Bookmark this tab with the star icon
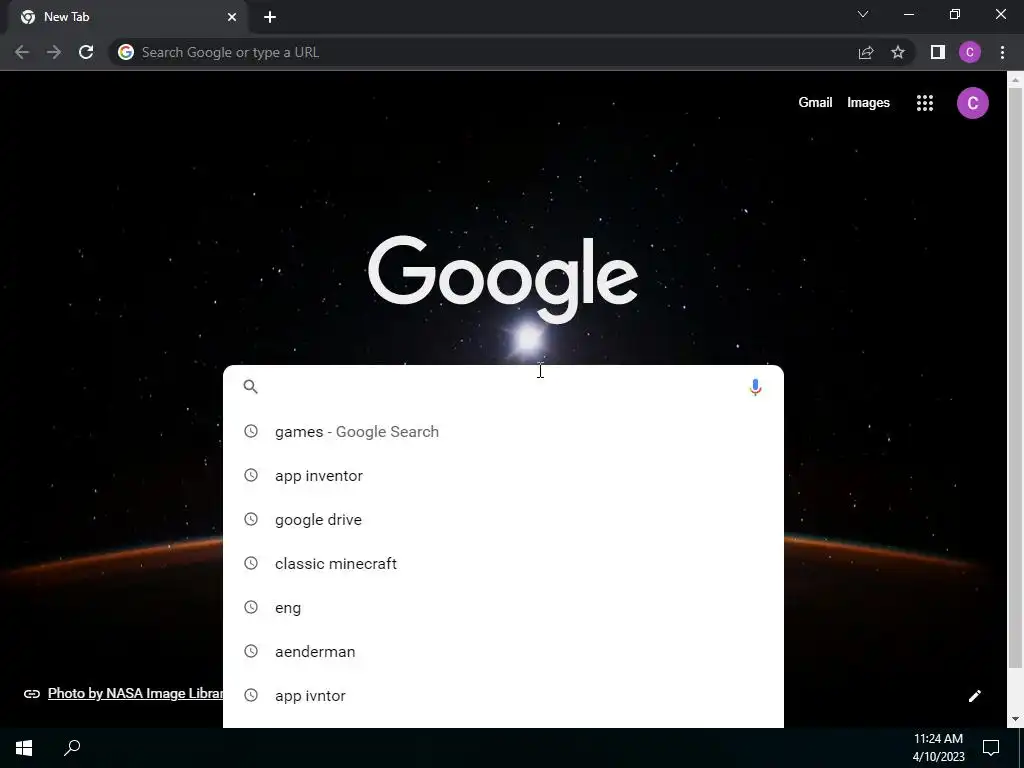Image resolution: width=1024 pixels, height=768 pixels. tap(898, 52)
